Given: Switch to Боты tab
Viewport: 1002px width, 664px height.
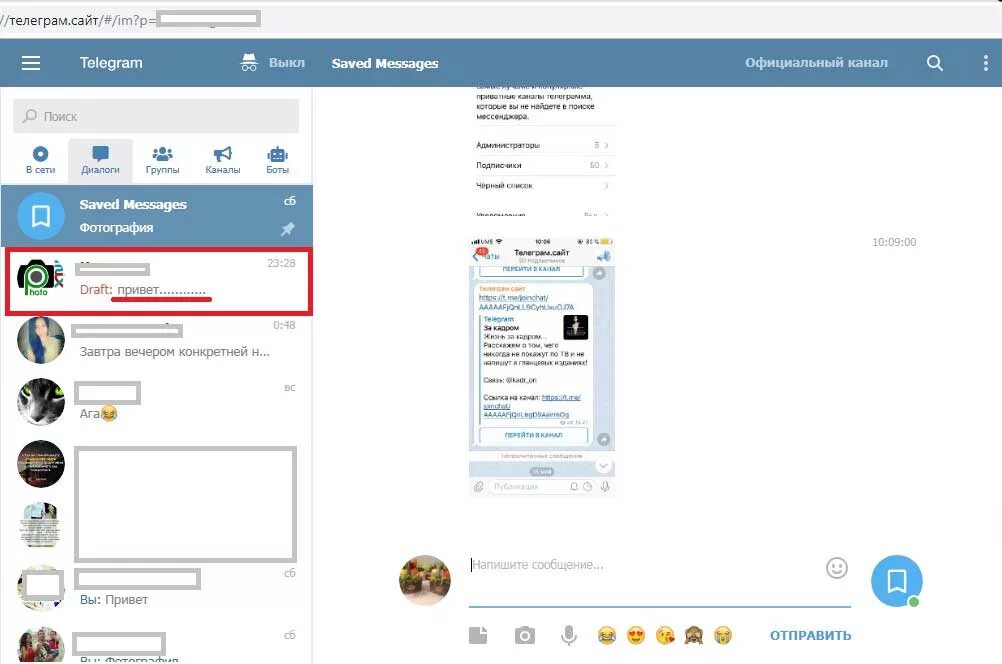Looking at the screenshot, I should (x=277, y=160).
